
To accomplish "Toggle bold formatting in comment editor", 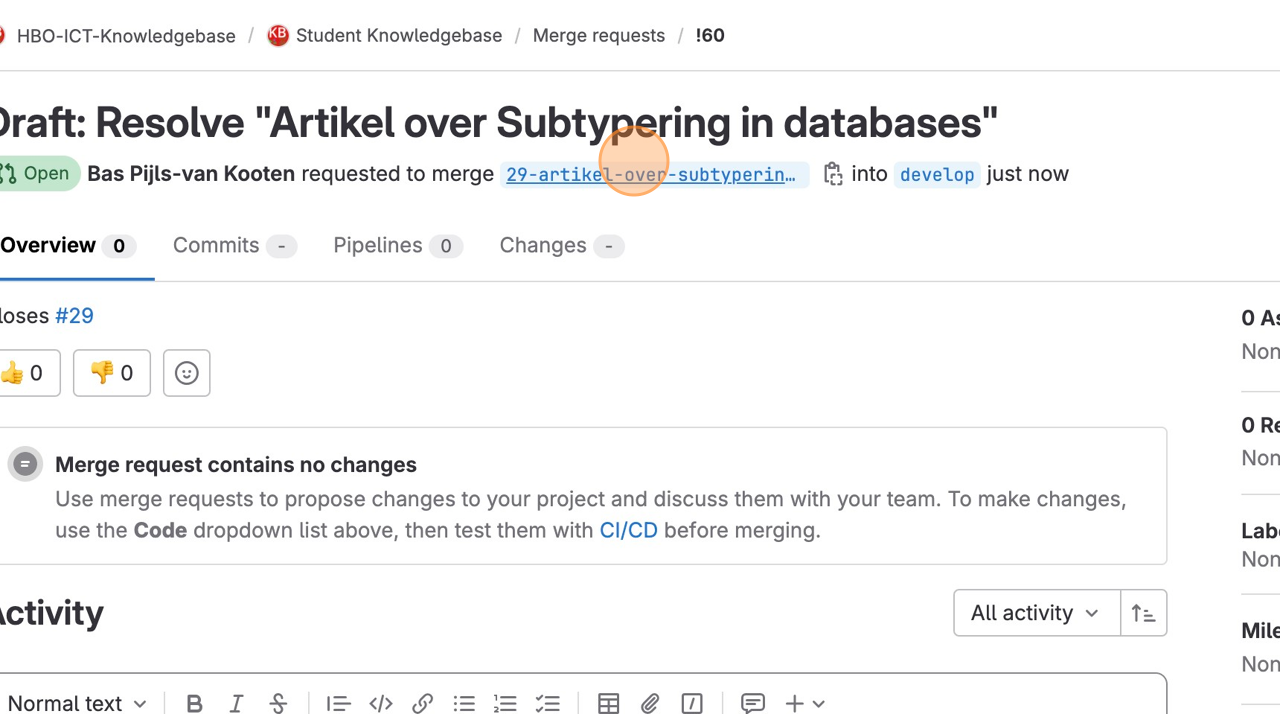I will click(194, 703).
